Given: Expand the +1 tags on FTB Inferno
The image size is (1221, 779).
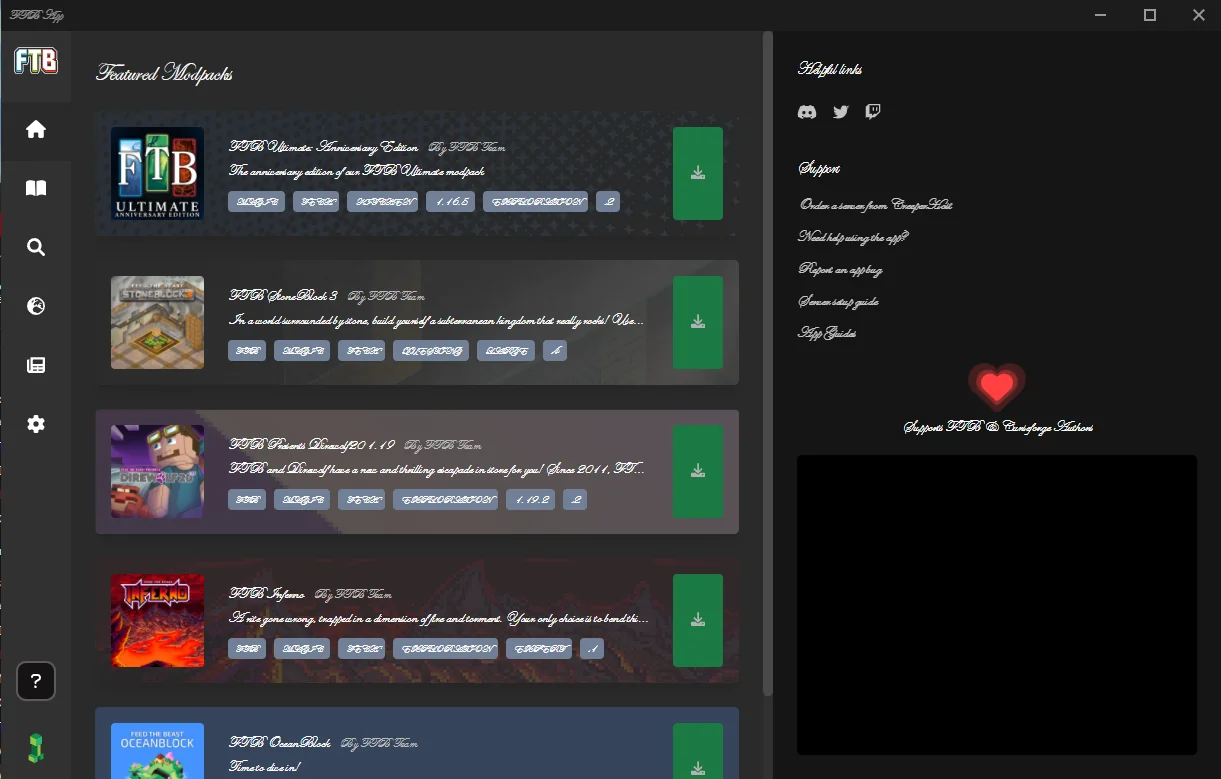Looking at the screenshot, I should pyautogui.click(x=592, y=649).
